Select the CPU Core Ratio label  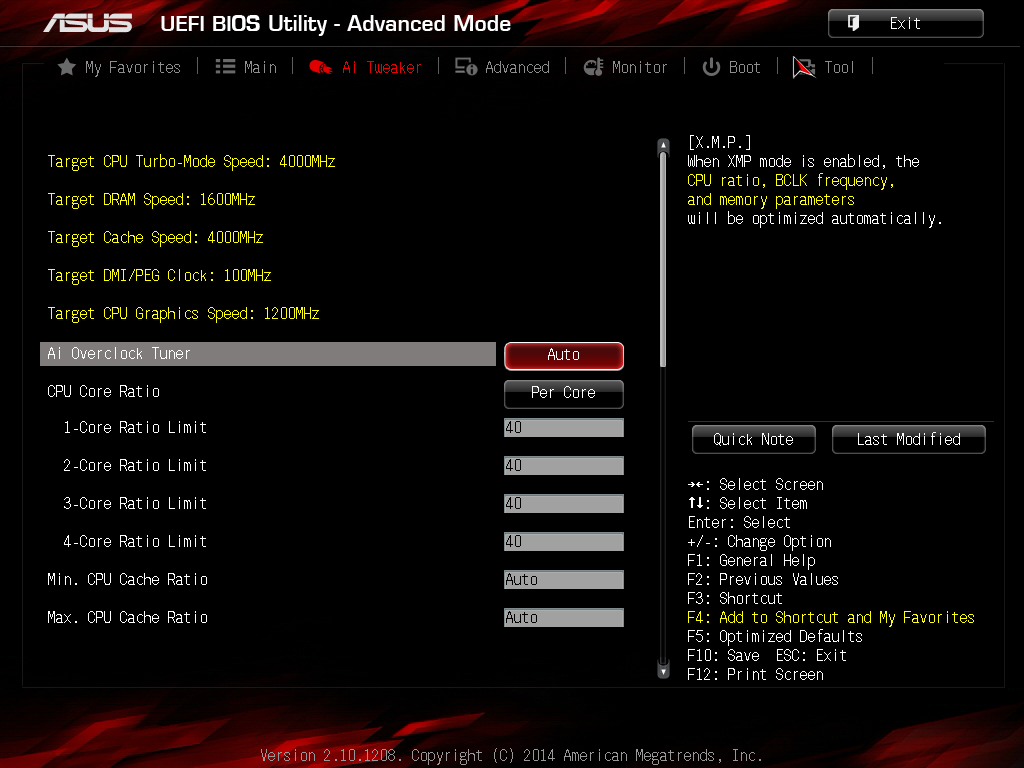(103, 392)
